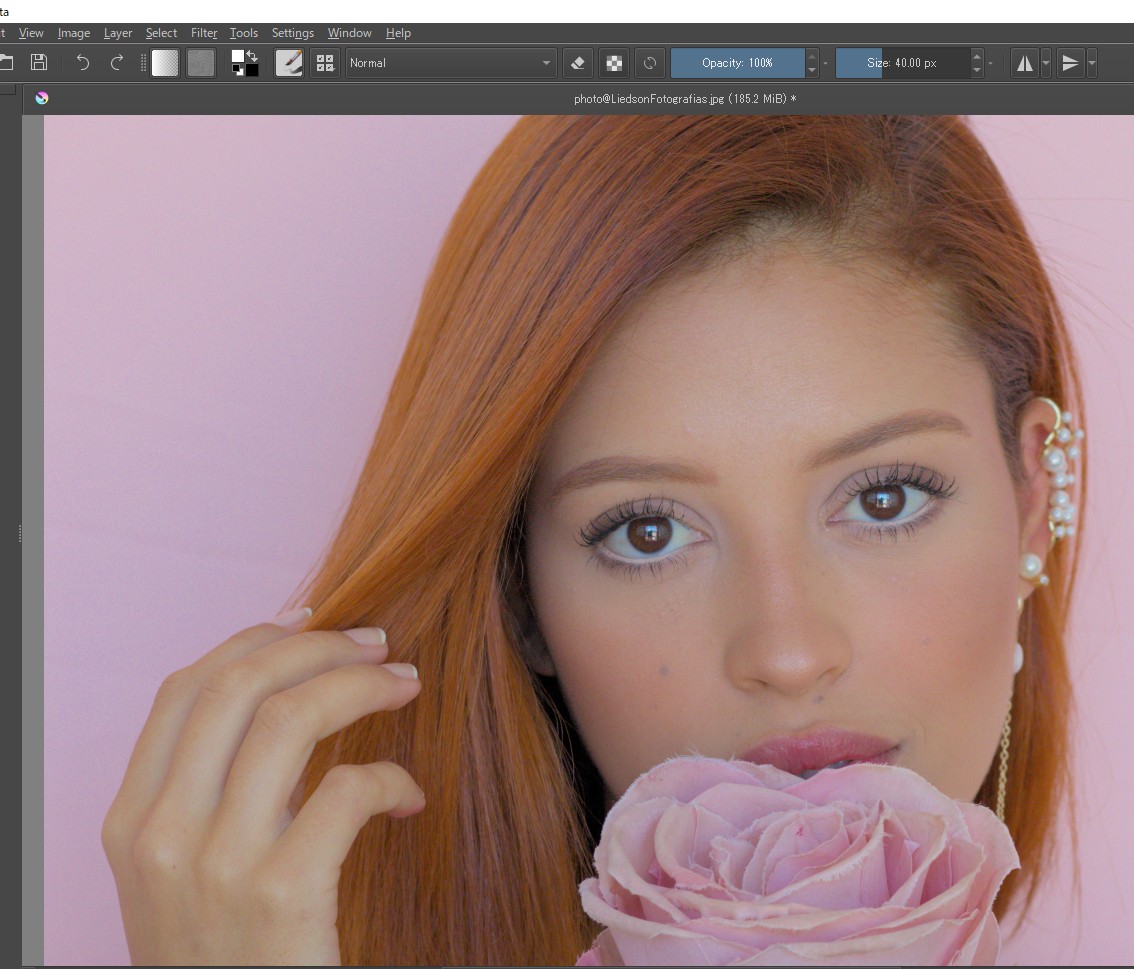Screen dimensions: 1134x969
Task: Reload the original brush preset
Action: point(649,62)
